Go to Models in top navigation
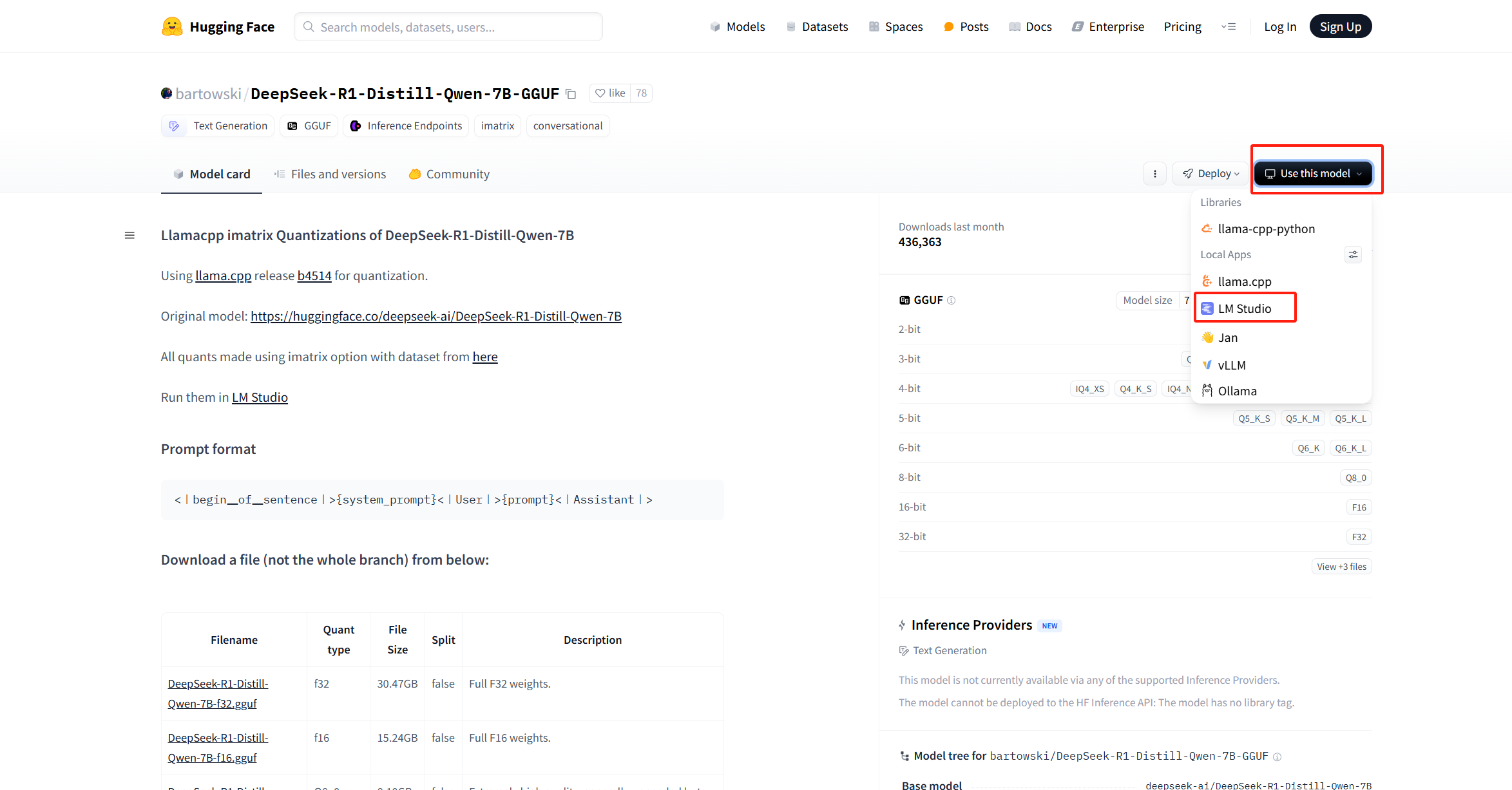The image size is (1512, 790). click(738, 26)
